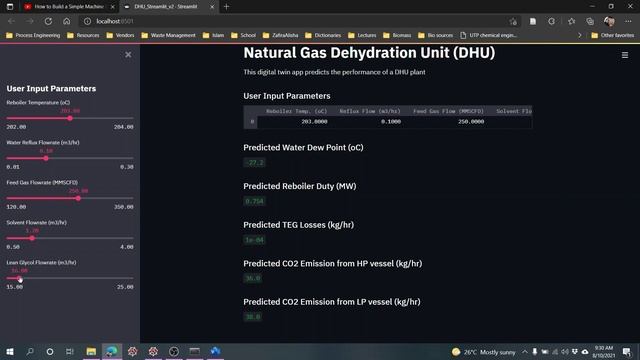Open the Collections icon
The image size is (640, 360).
[x=590, y=21]
